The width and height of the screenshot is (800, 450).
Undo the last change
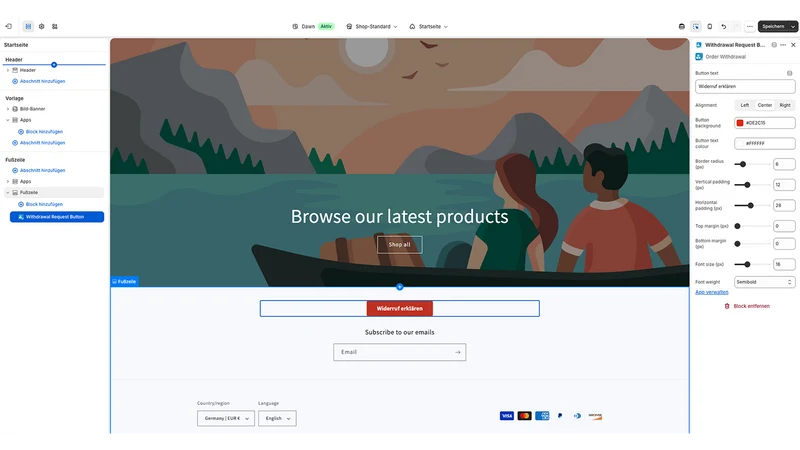tap(723, 27)
